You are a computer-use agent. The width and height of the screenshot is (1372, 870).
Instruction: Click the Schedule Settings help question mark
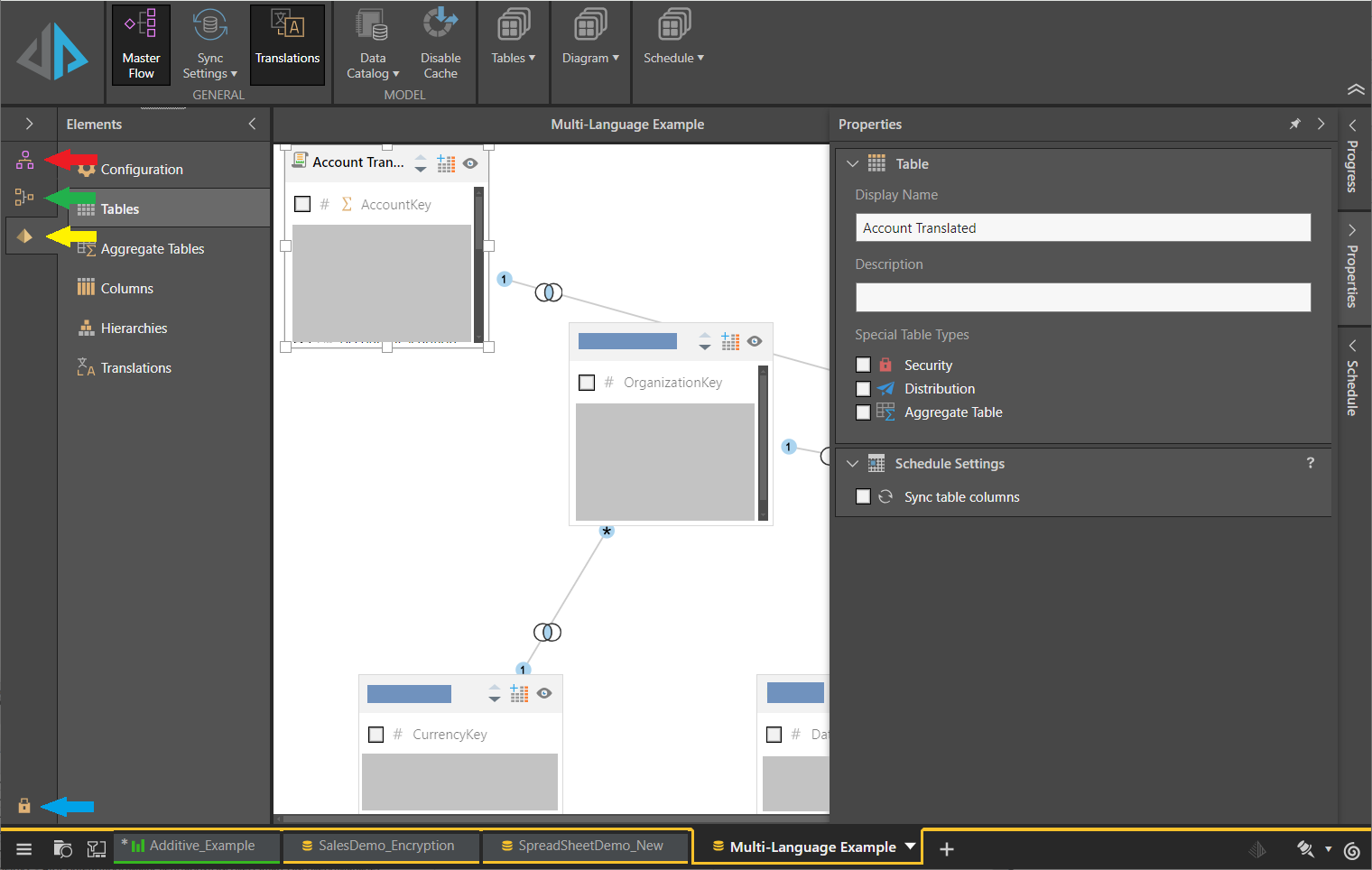pyautogui.click(x=1310, y=463)
